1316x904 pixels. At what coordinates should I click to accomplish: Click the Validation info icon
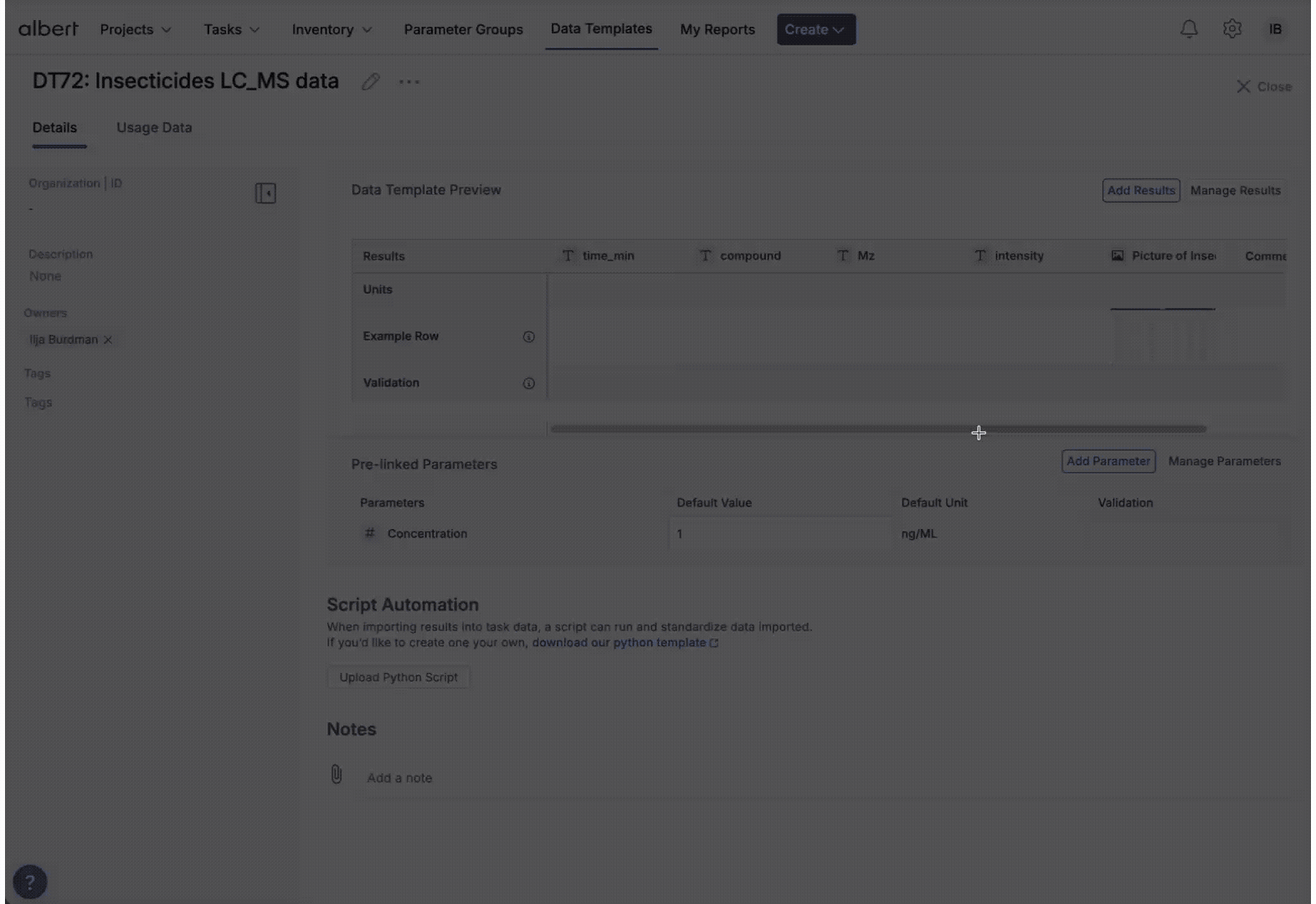coord(528,383)
